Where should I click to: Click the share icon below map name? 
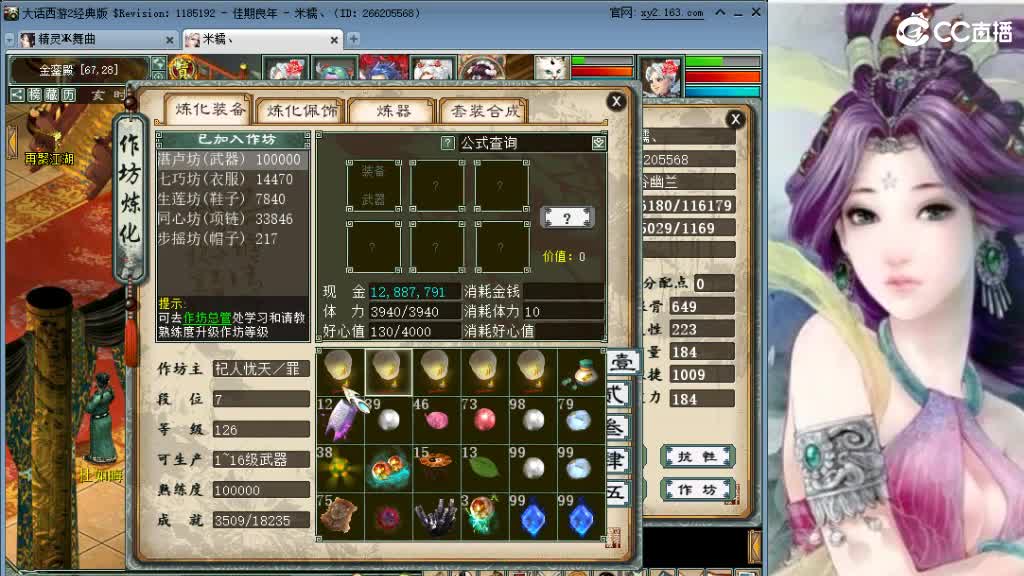tap(17, 95)
